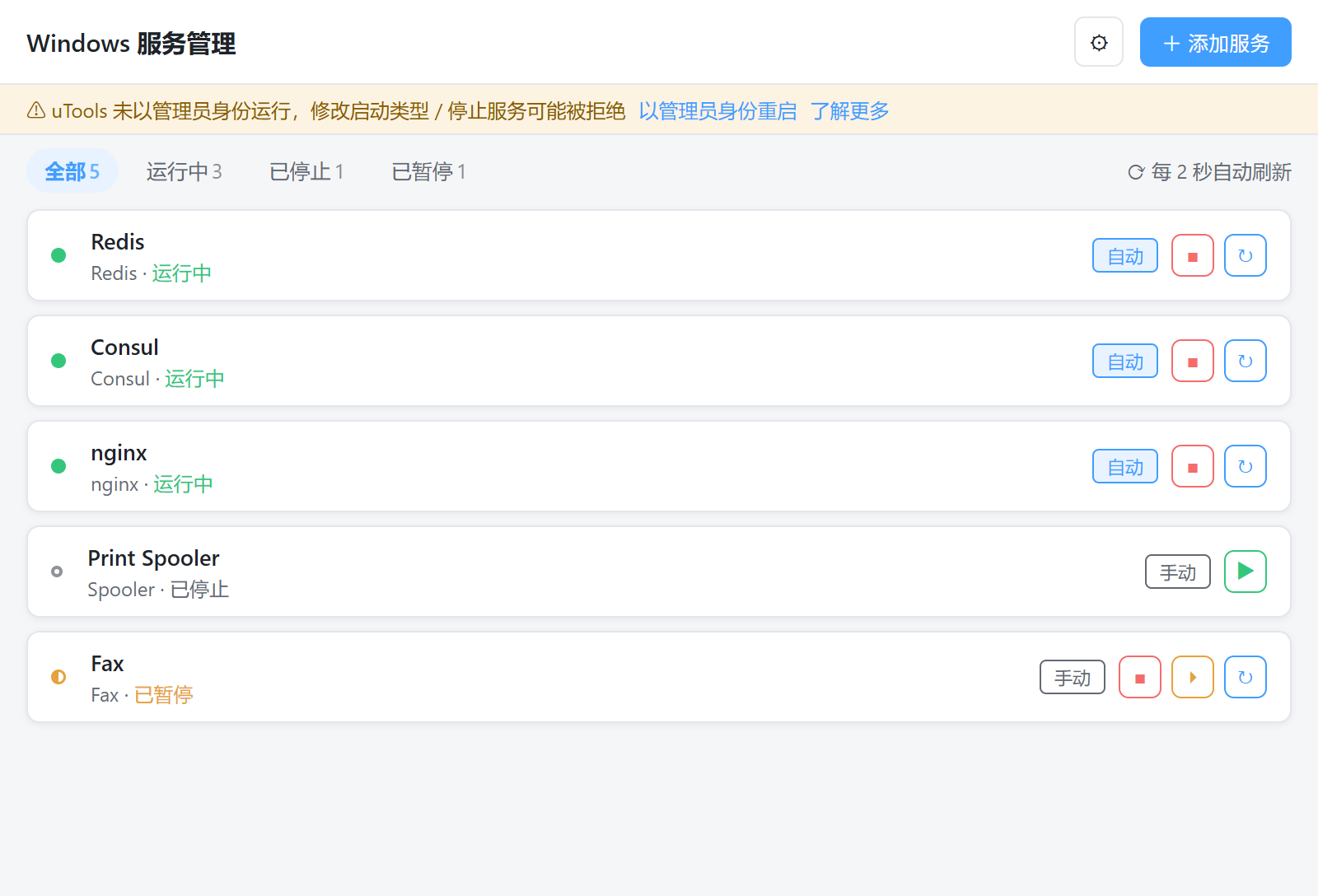Click the 每 2 秒自动刷新 text
The height and width of the screenshot is (896, 1318).
[x=1221, y=172]
